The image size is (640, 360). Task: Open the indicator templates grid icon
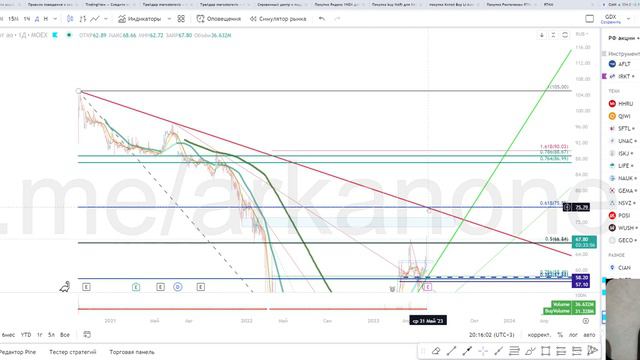click(181, 19)
